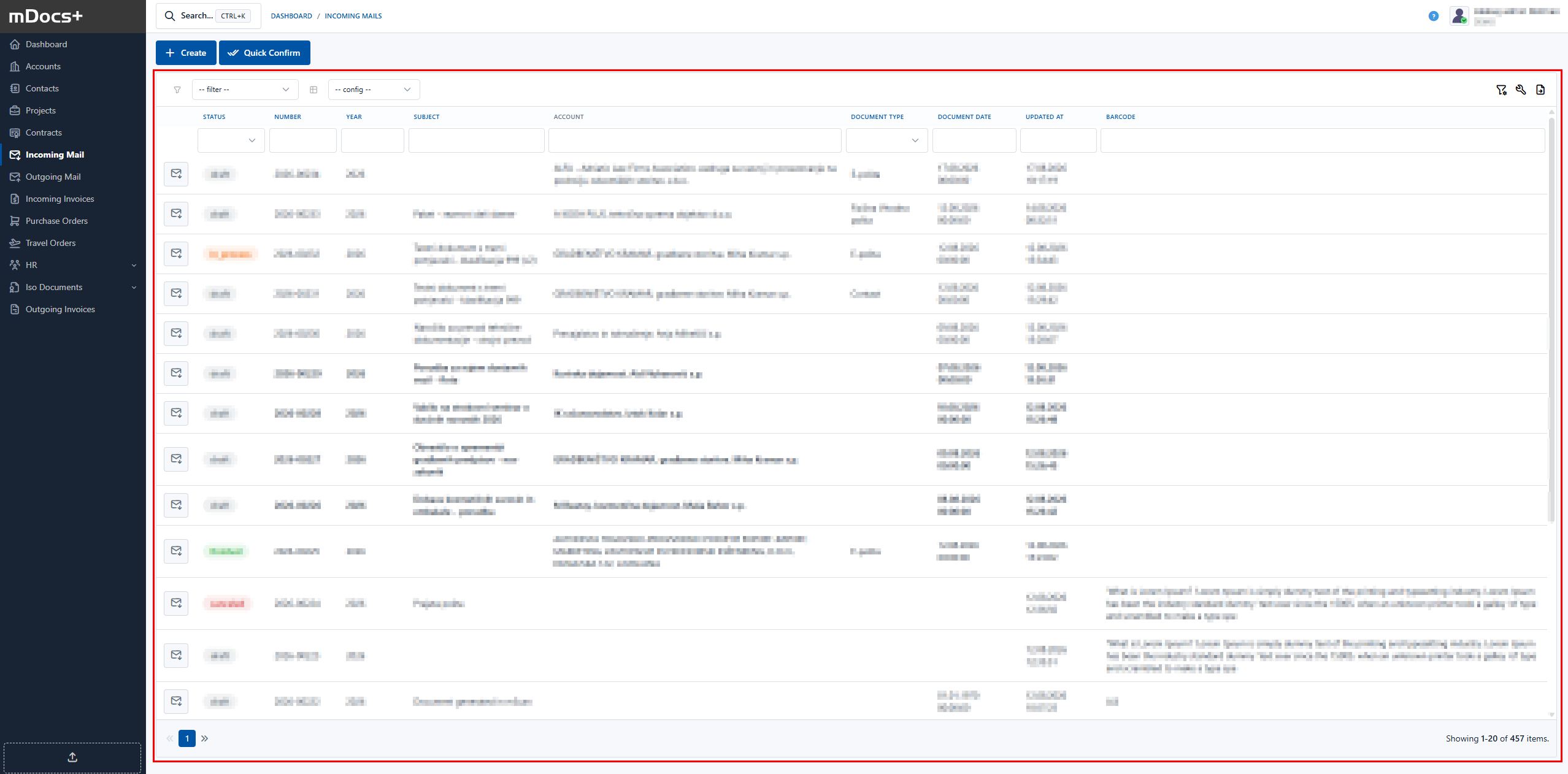The height and width of the screenshot is (774, 1568).
Task: Click the Quick Confirm button
Action: tap(264, 53)
